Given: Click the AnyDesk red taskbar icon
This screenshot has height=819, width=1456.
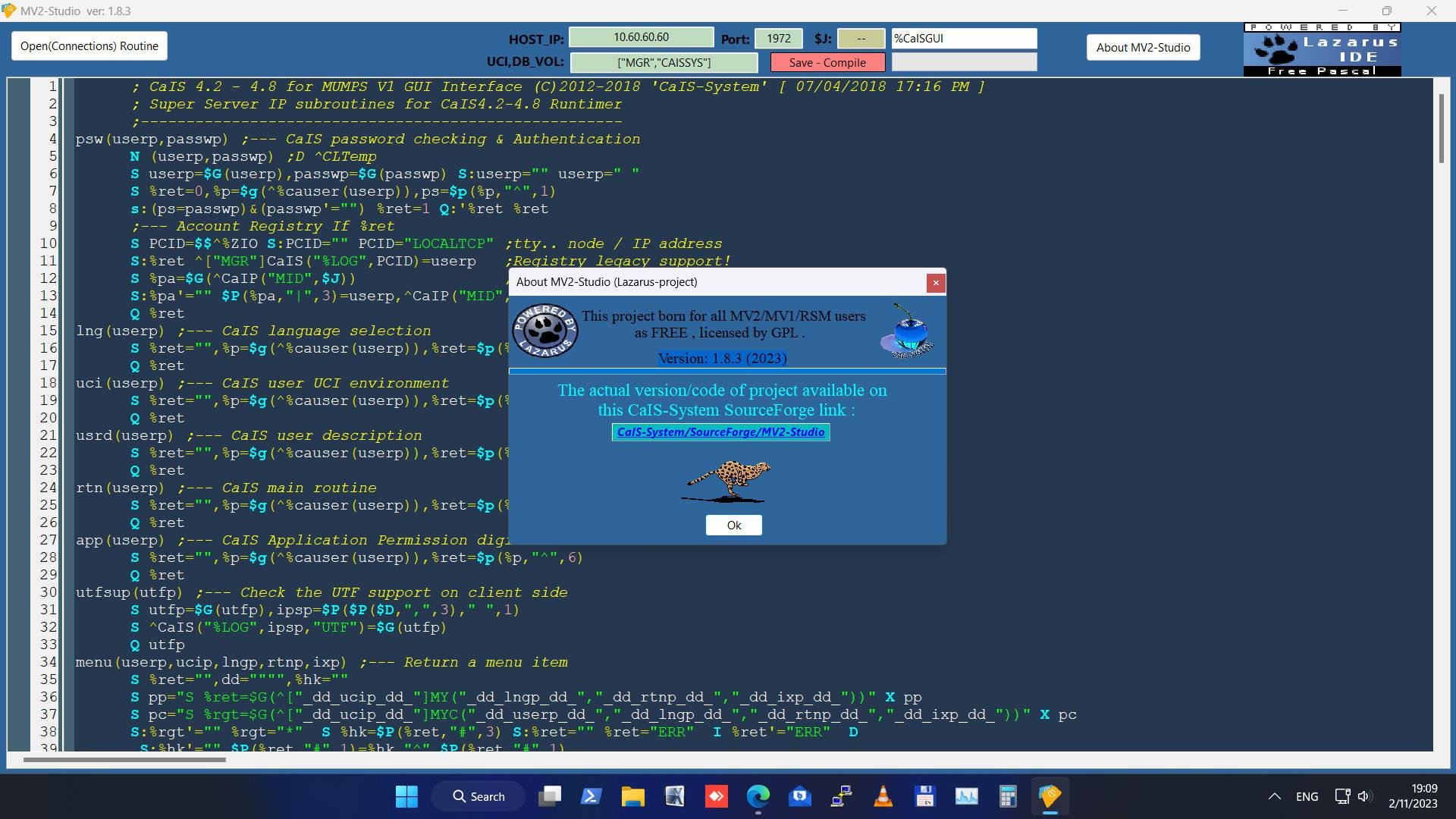Looking at the screenshot, I should click(716, 796).
